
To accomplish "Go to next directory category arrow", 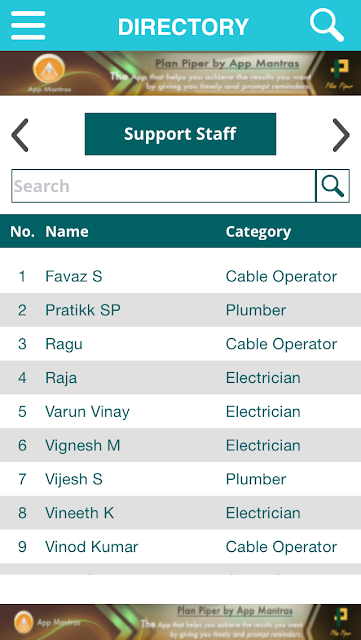I will tap(341, 135).
